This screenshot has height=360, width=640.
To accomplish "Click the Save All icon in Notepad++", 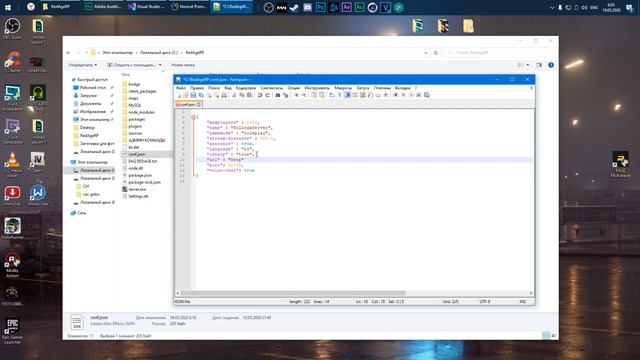I will click(201, 95).
